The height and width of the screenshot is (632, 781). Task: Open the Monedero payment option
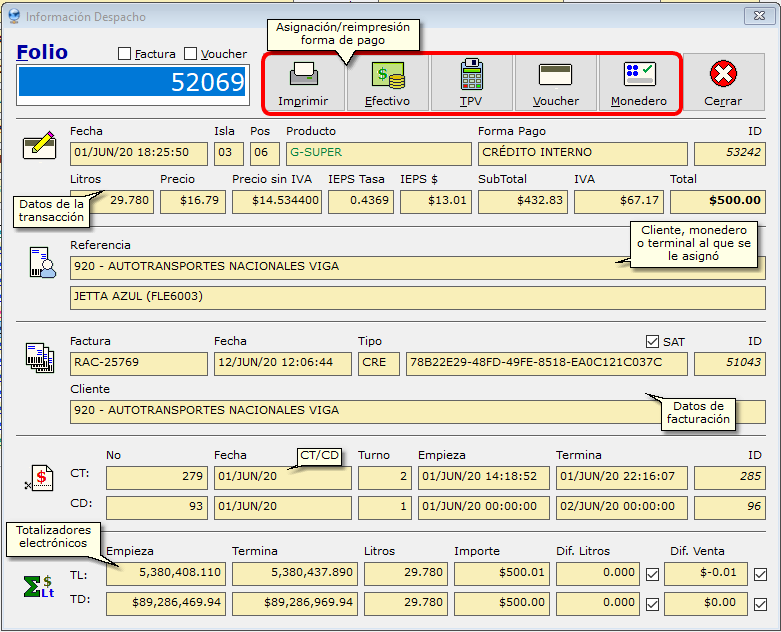point(639,82)
